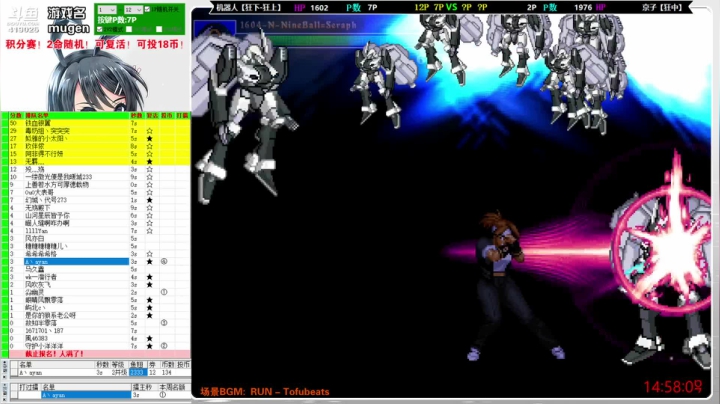The width and height of the screenshot is (720, 404).
Task: Click the circled number in the 守护小洋洋洋 row
Action: (x=164, y=346)
